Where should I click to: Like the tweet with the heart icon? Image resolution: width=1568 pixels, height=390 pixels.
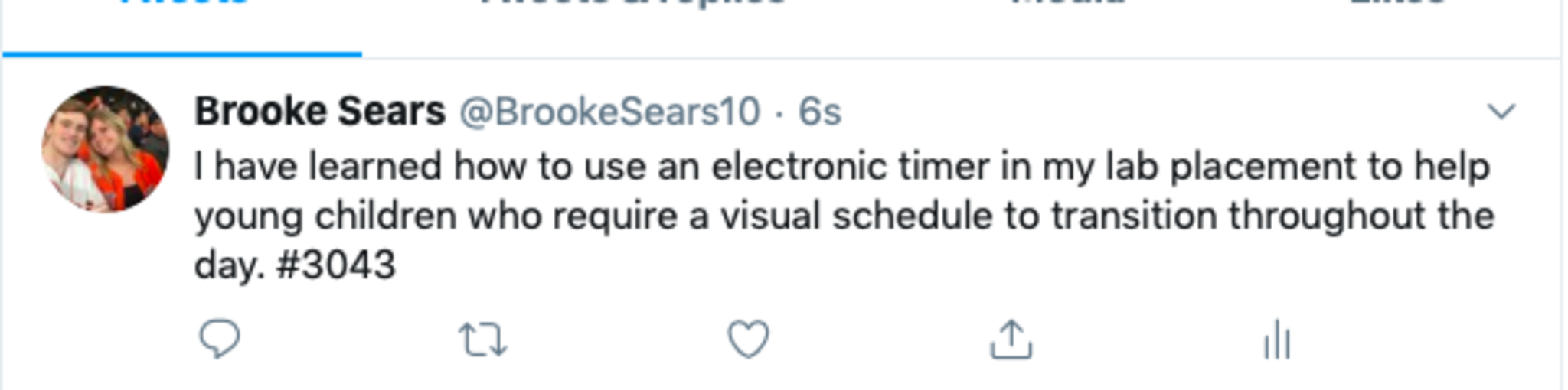coord(748,340)
